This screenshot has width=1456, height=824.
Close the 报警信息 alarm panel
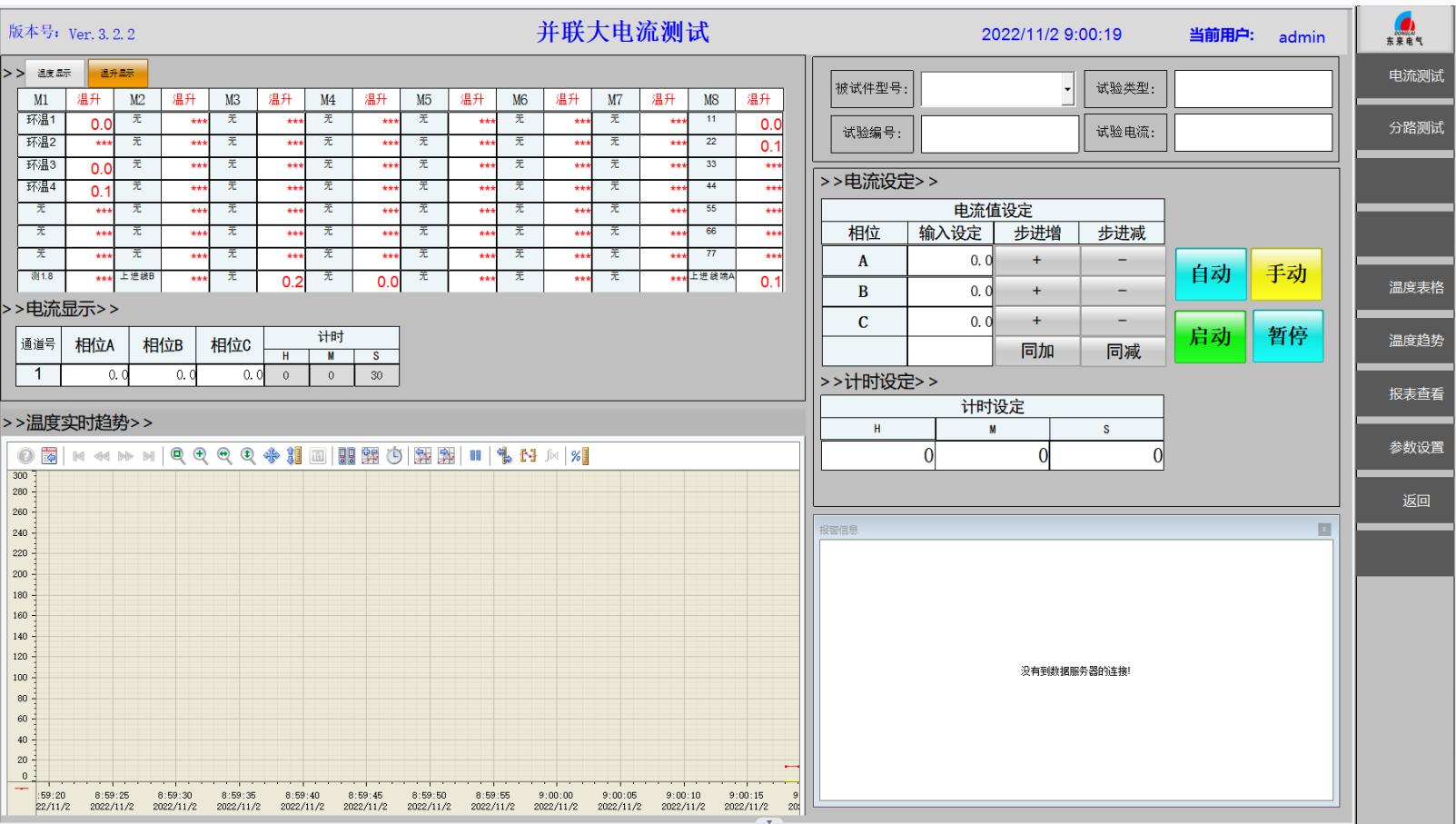[x=1324, y=530]
